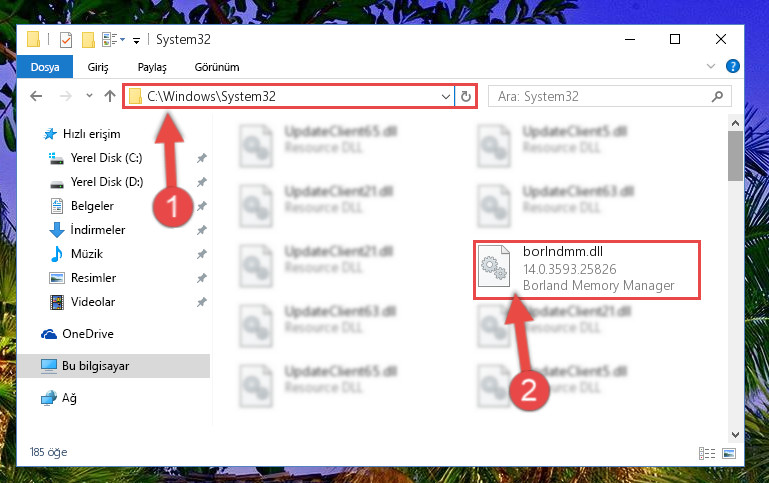Expand the address bar history dropdown
769x483 pixels.
tap(445, 97)
